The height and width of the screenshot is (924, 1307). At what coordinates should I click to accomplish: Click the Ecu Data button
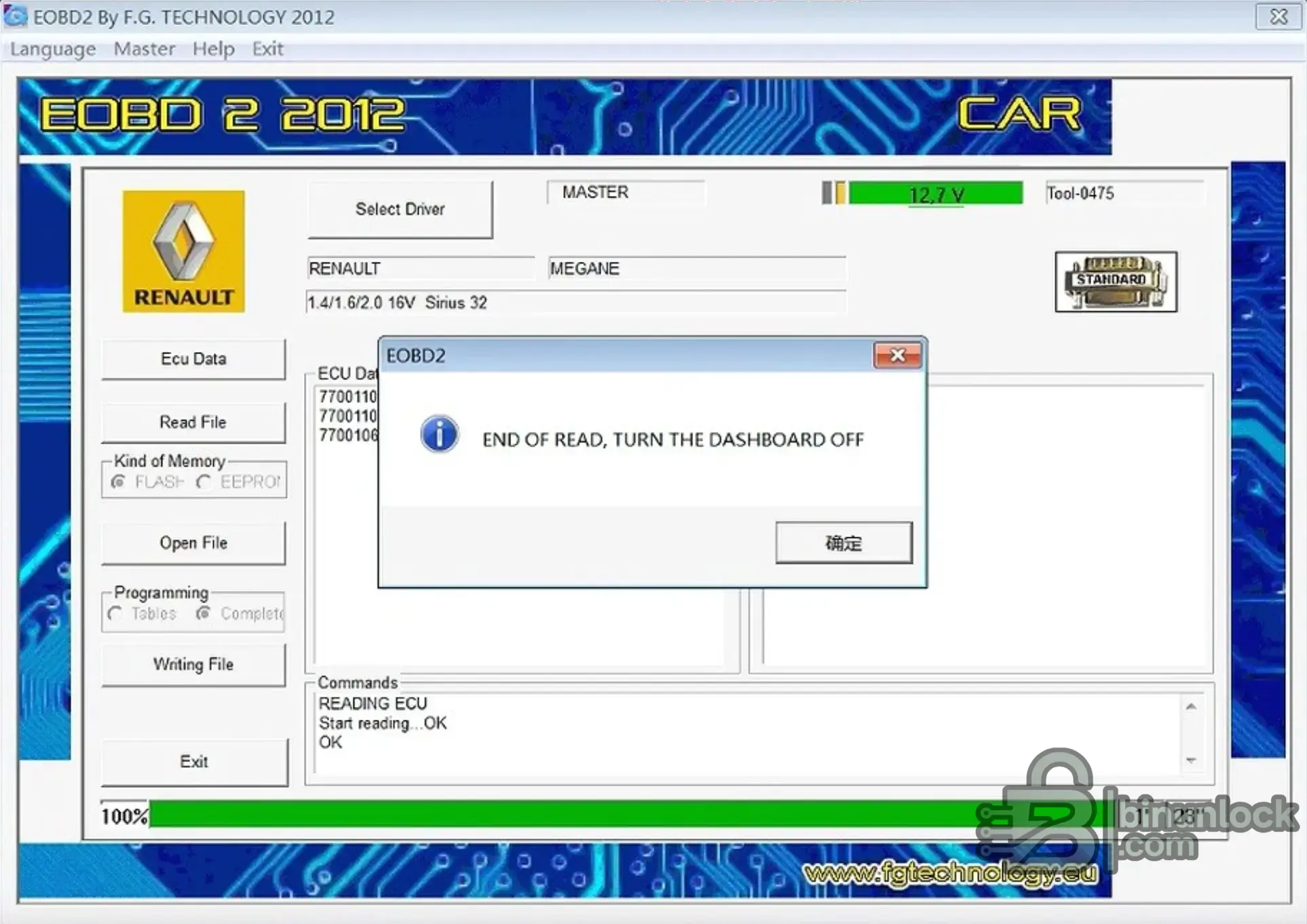pos(193,359)
